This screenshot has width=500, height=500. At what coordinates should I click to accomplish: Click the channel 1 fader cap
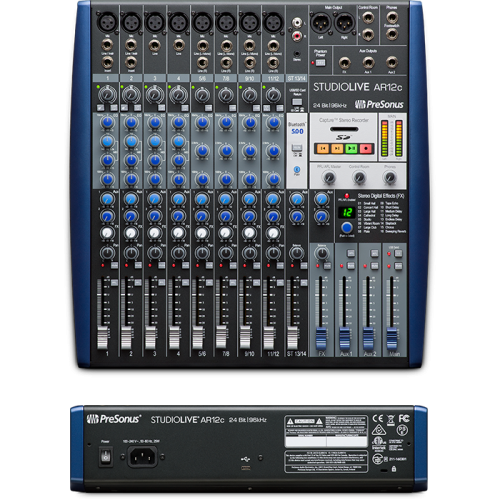tap(102, 338)
